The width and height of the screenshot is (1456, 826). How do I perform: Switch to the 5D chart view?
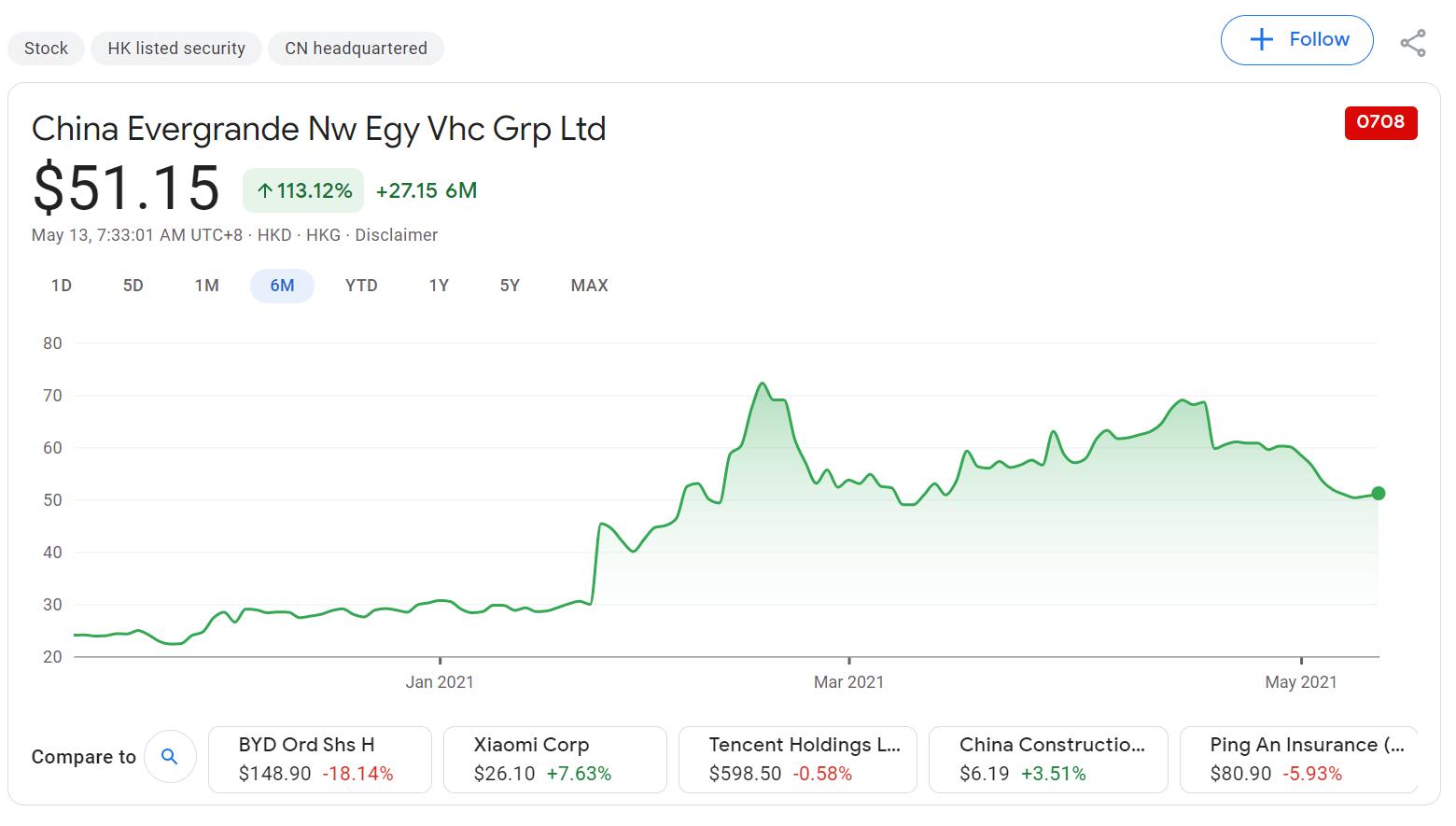tap(133, 286)
